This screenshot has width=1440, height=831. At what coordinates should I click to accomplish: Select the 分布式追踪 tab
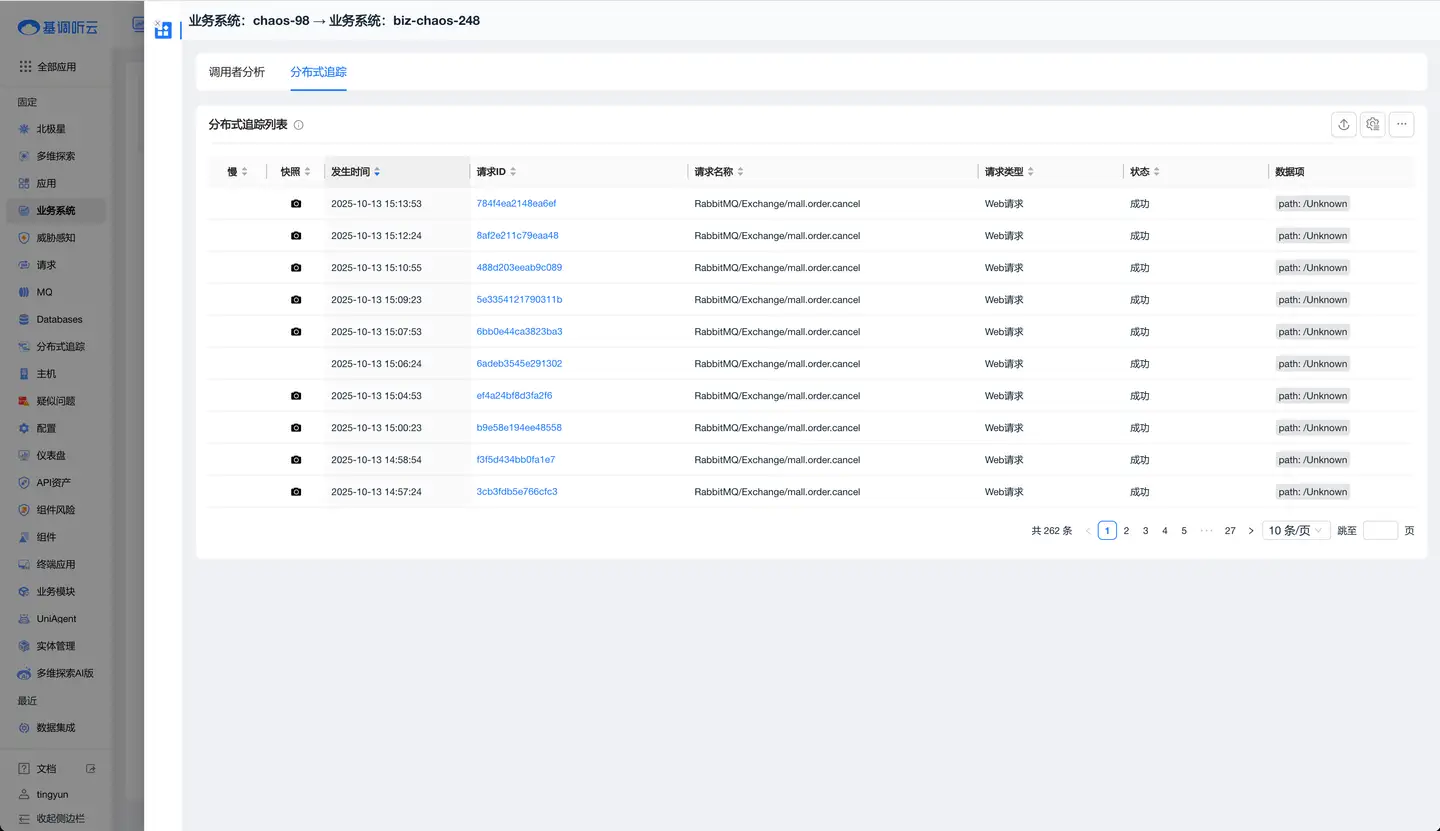[318, 72]
